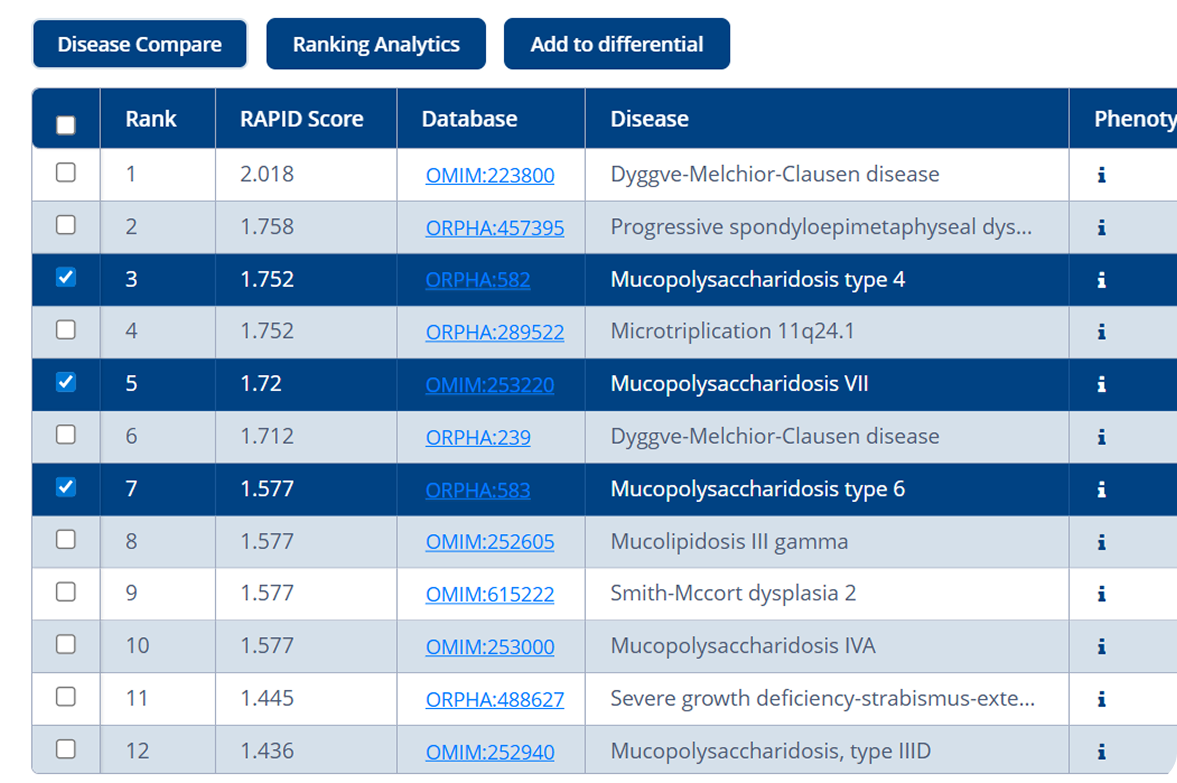1177x783 pixels.
Task: Show phenotype info for Microtriplication 11q24.1
Action: click(1101, 332)
